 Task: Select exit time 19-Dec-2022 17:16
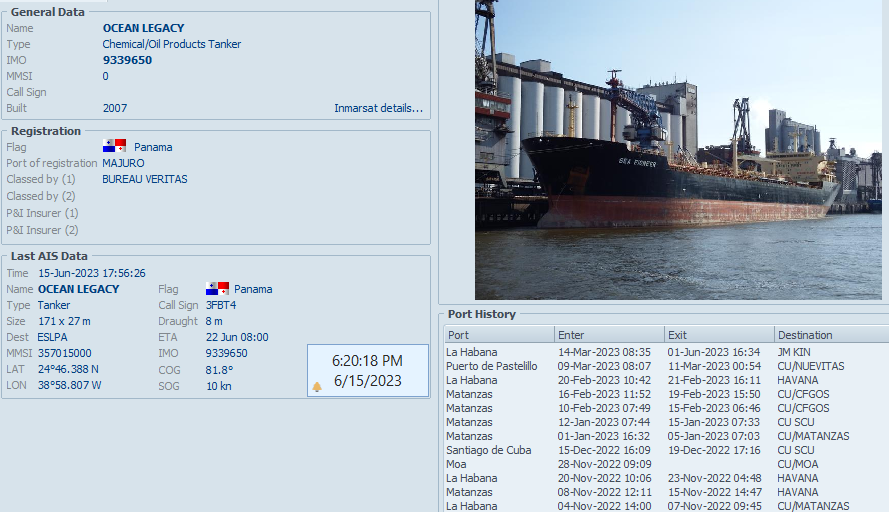tap(714, 450)
